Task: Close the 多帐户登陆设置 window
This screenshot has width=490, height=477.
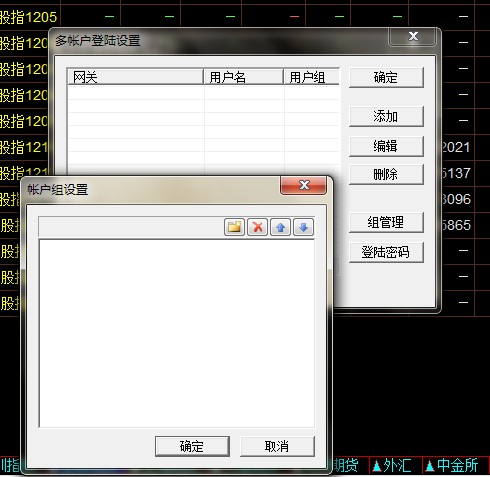Action: 413,36
